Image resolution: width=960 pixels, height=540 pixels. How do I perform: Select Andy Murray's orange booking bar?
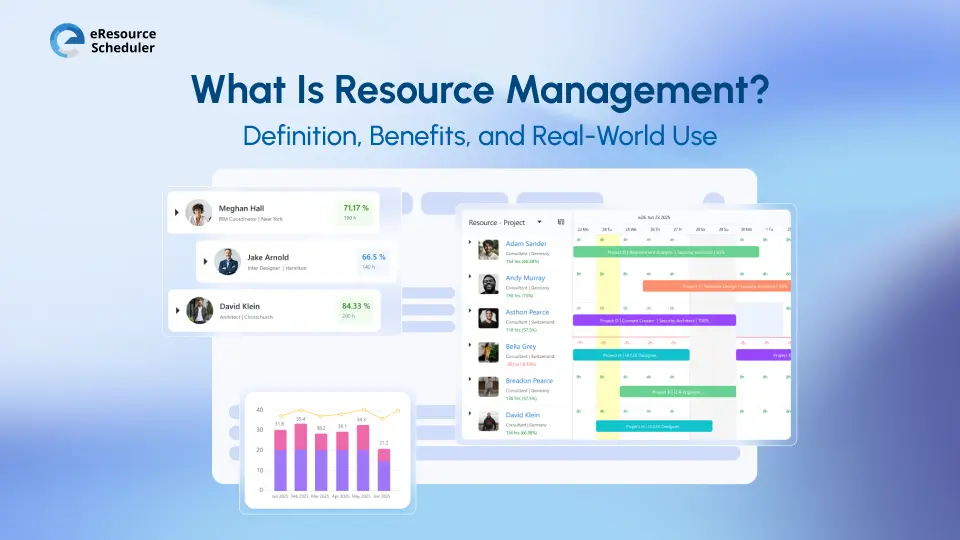(x=716, y=286)
